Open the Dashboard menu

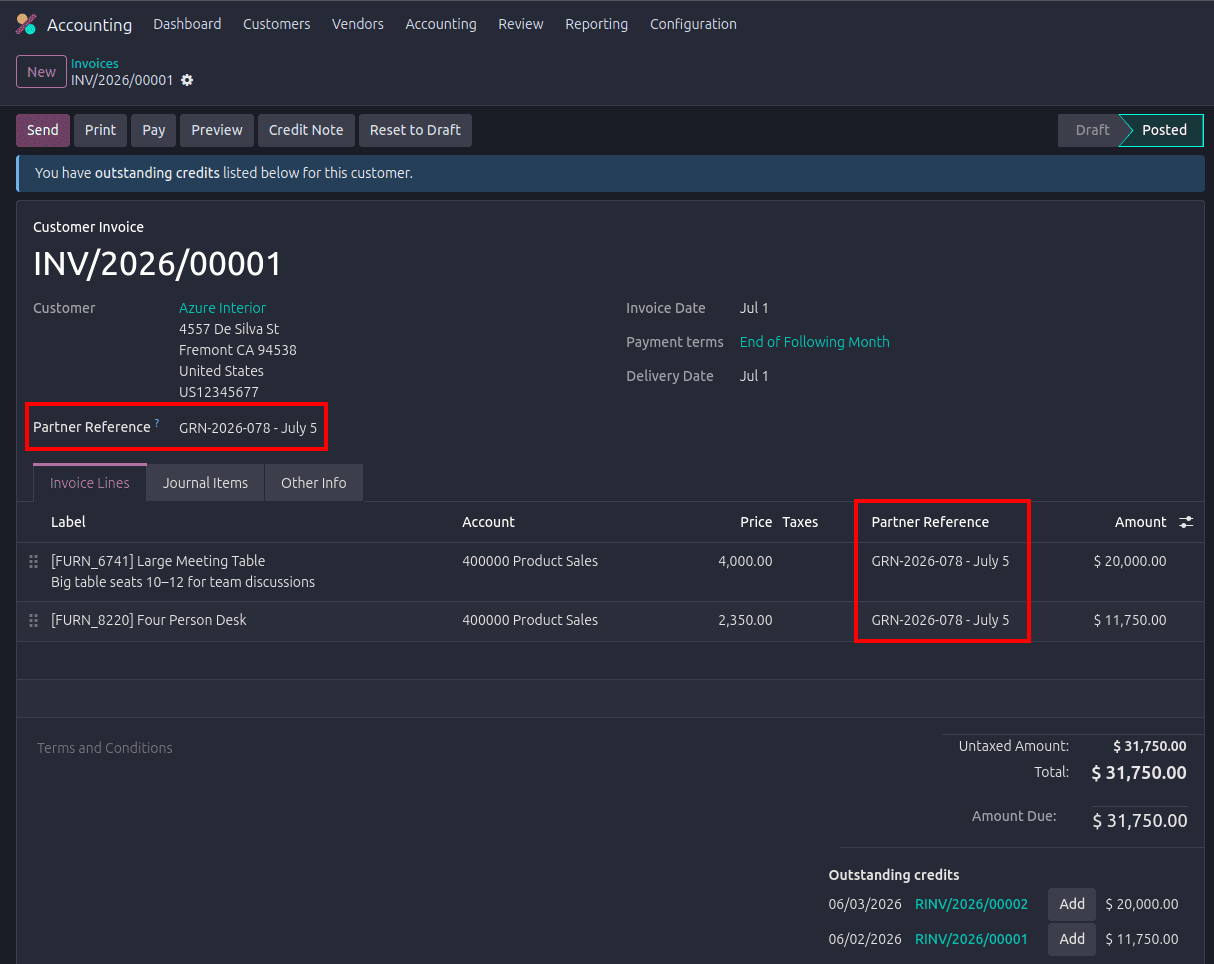pyautogui.click(x=187, y=24)
